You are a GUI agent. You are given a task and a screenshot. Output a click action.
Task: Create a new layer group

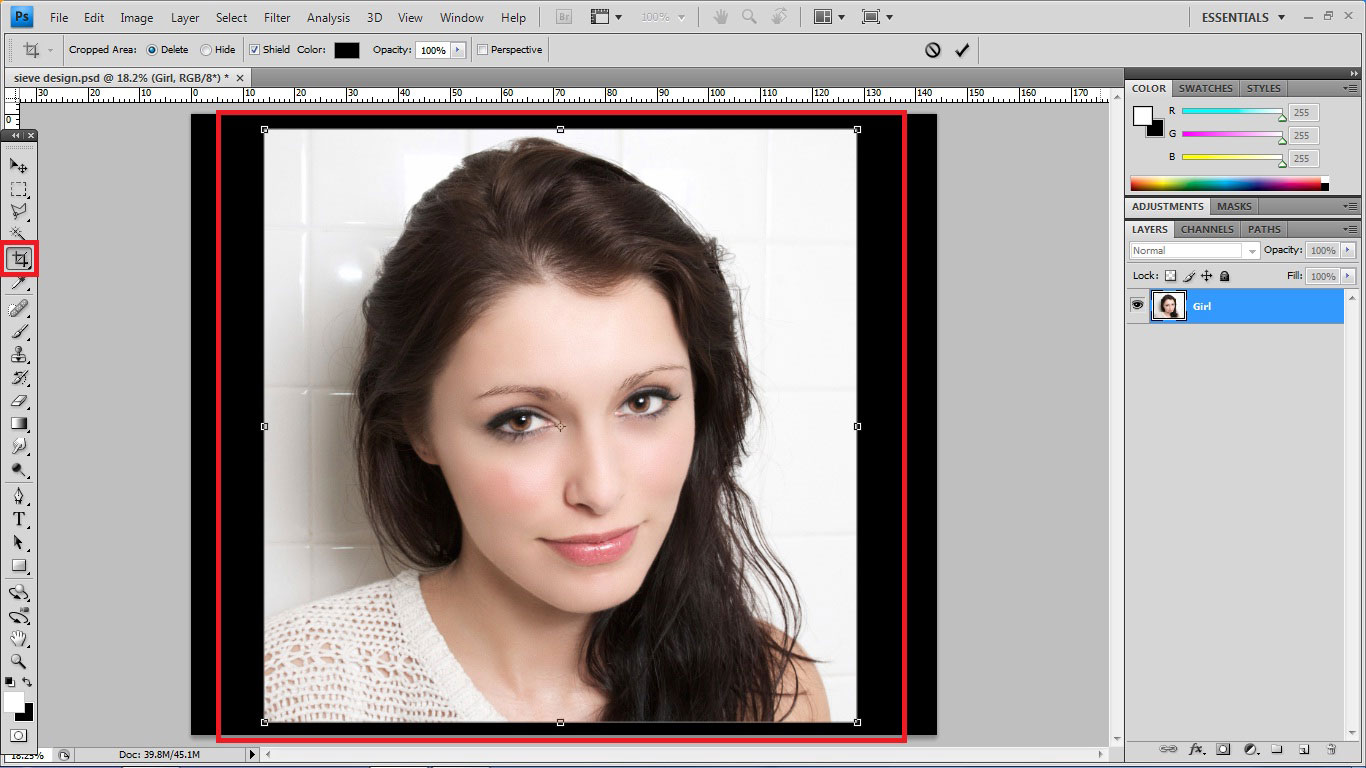point(1277,749)
